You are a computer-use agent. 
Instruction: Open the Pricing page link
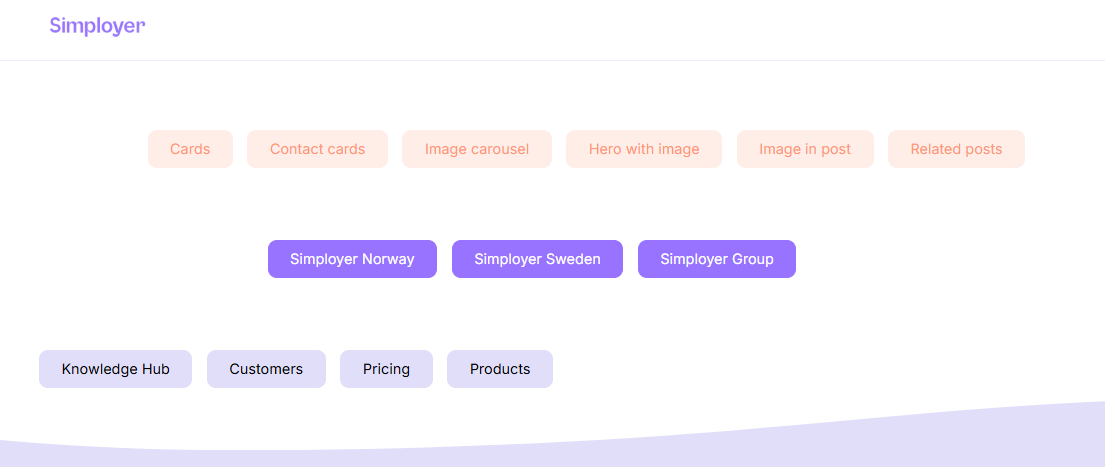pyautogui.click(x=386, y=369)
